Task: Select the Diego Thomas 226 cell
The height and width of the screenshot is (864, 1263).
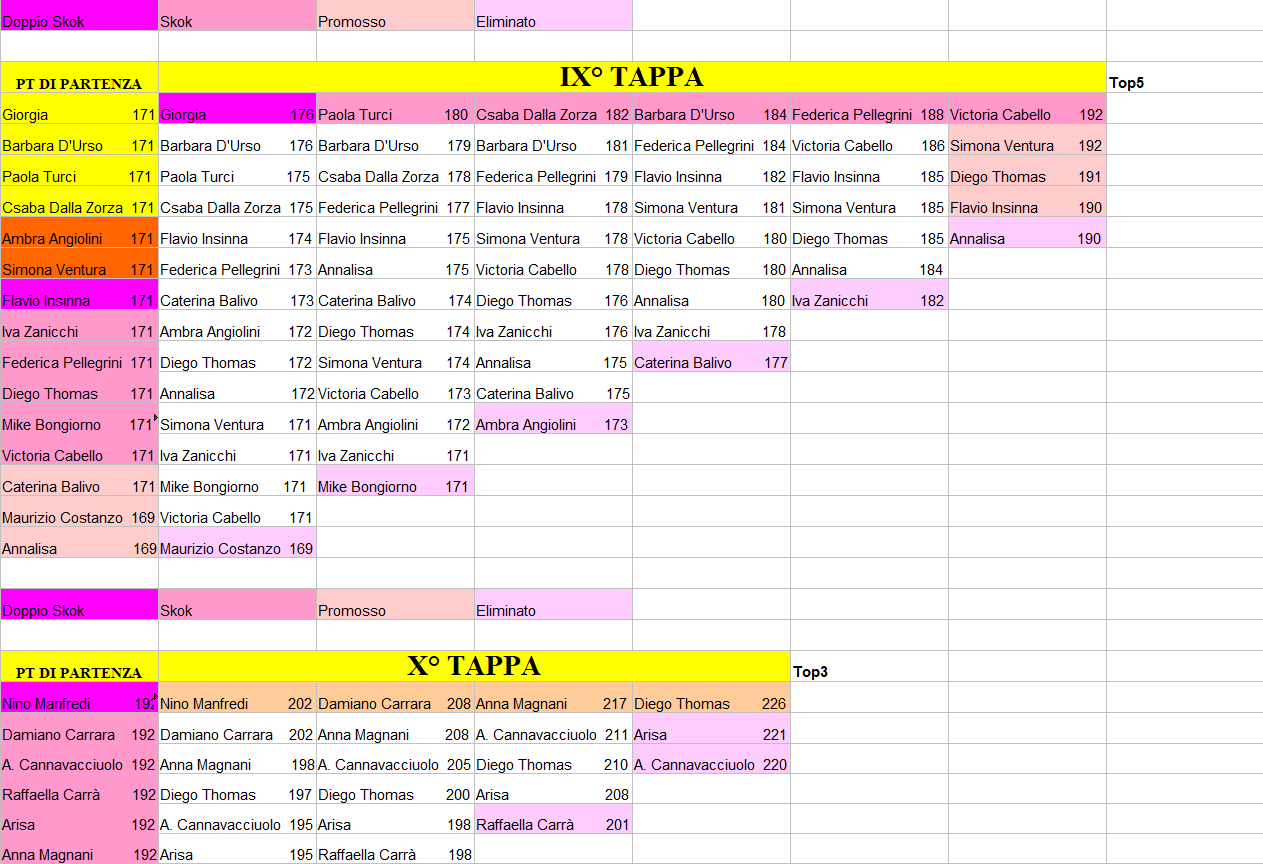Action: coord(710,704)
